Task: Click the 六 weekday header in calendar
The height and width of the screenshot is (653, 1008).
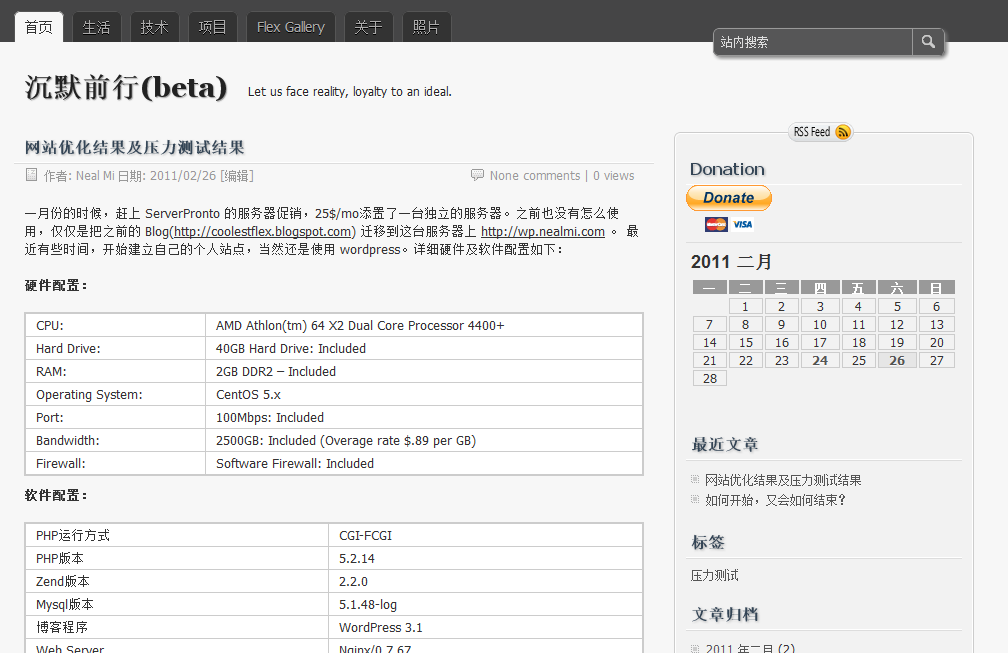Action: [897, 287]
